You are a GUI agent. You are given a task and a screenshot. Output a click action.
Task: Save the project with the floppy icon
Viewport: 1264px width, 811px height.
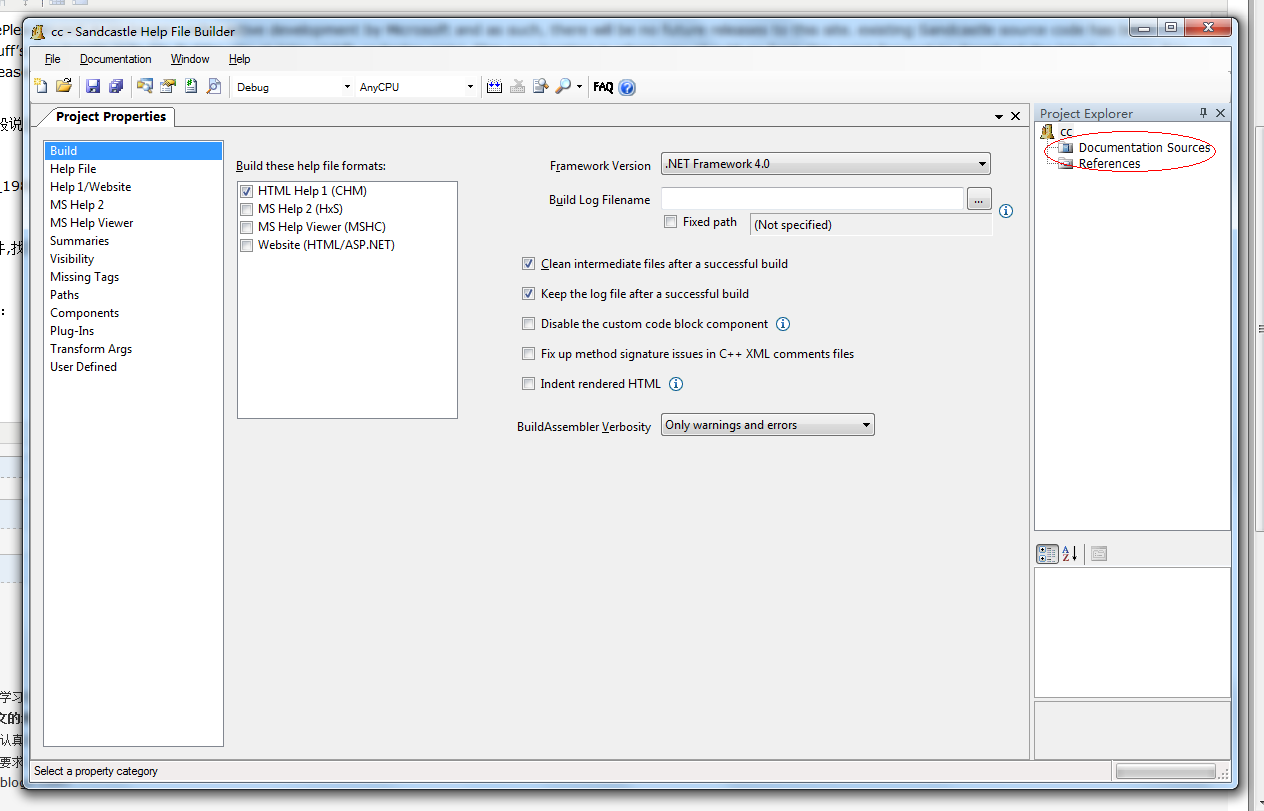pyautogui.click(x=93, y=87)
